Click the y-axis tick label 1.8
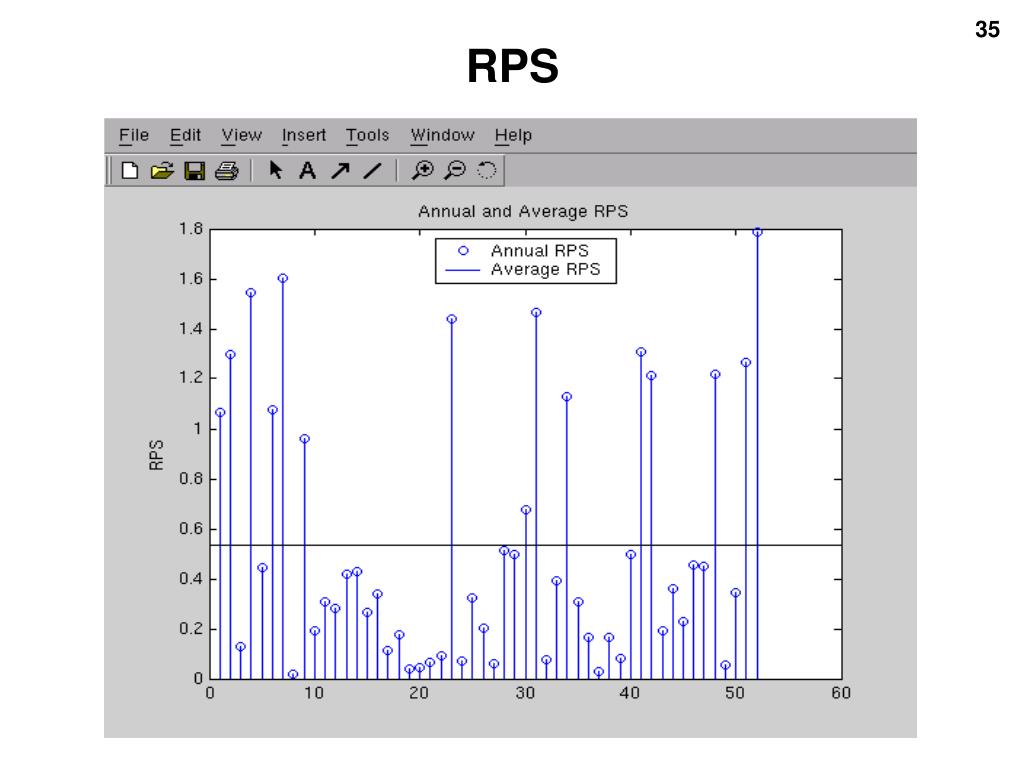This screenshot has width=1024, height=768. (x=191, y=229)
